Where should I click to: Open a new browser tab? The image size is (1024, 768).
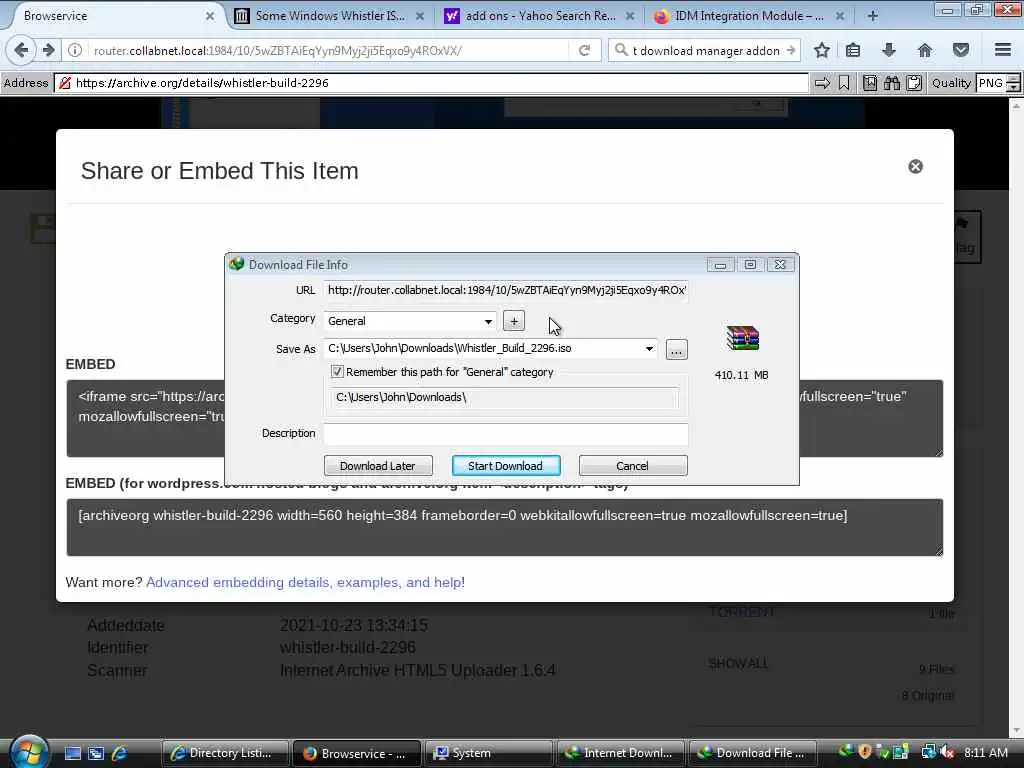872,16
